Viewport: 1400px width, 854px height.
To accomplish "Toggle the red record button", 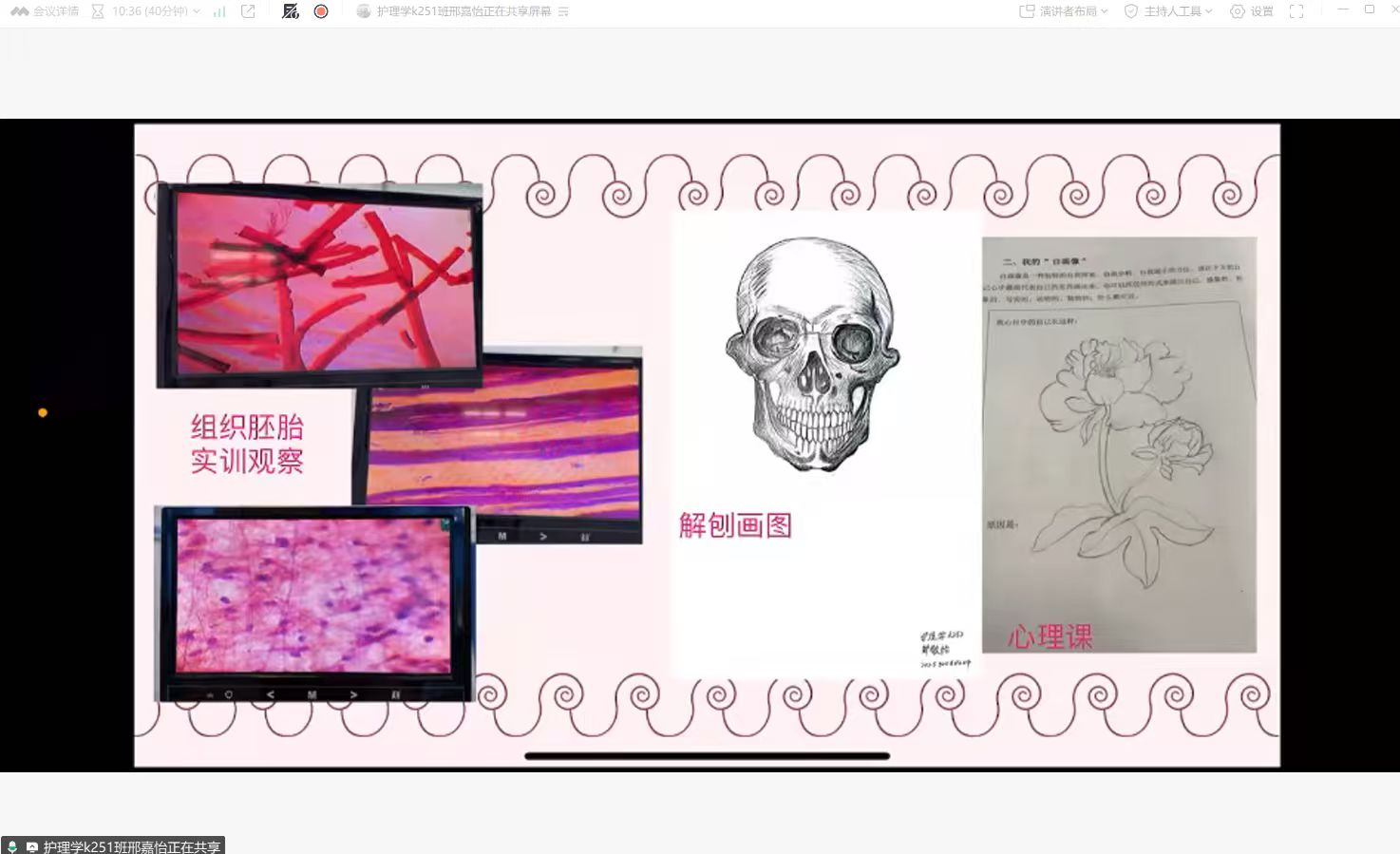I will (x=321, y=11).
